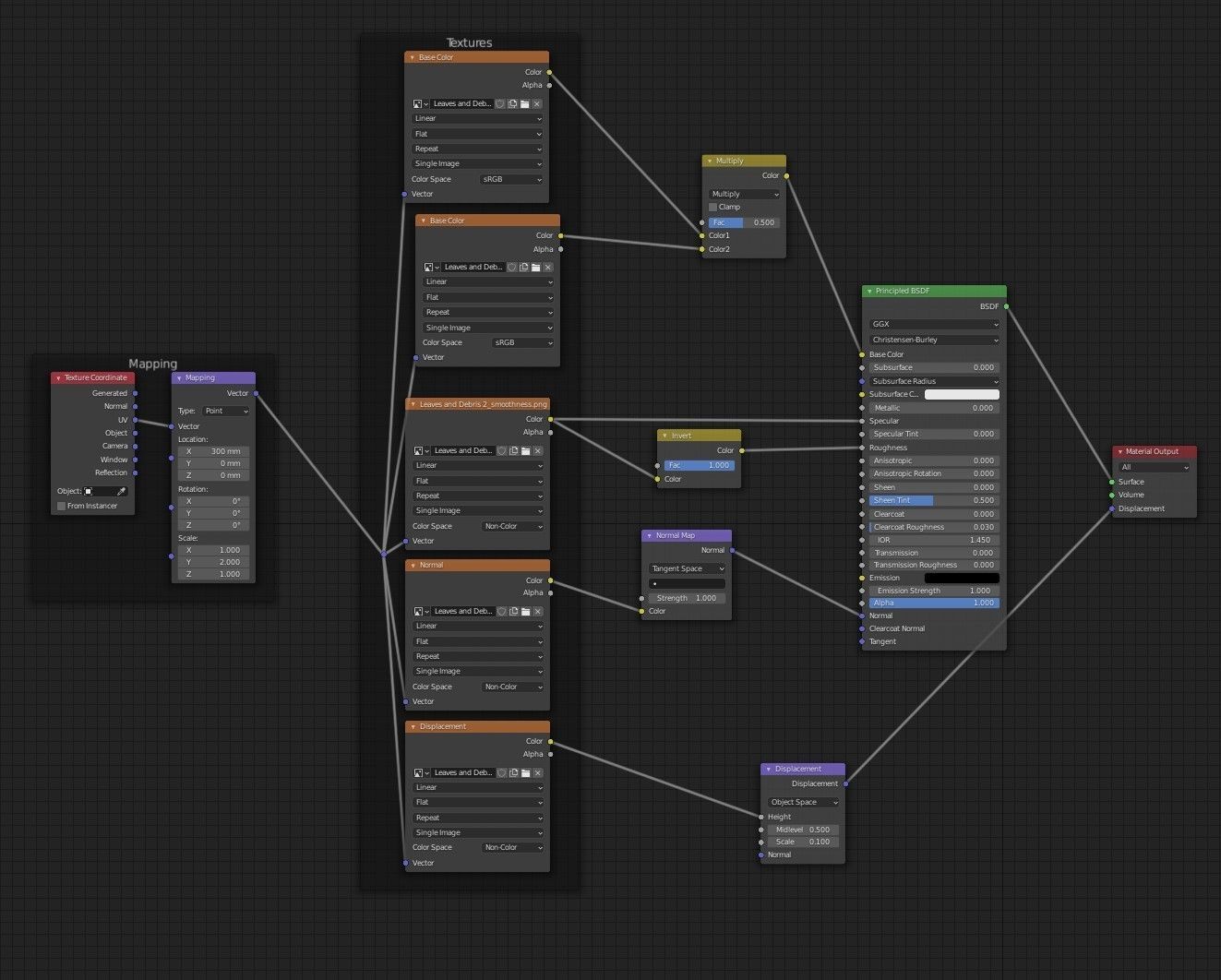
Task: Open black Emission color swatch
Action: coord(962,578)
